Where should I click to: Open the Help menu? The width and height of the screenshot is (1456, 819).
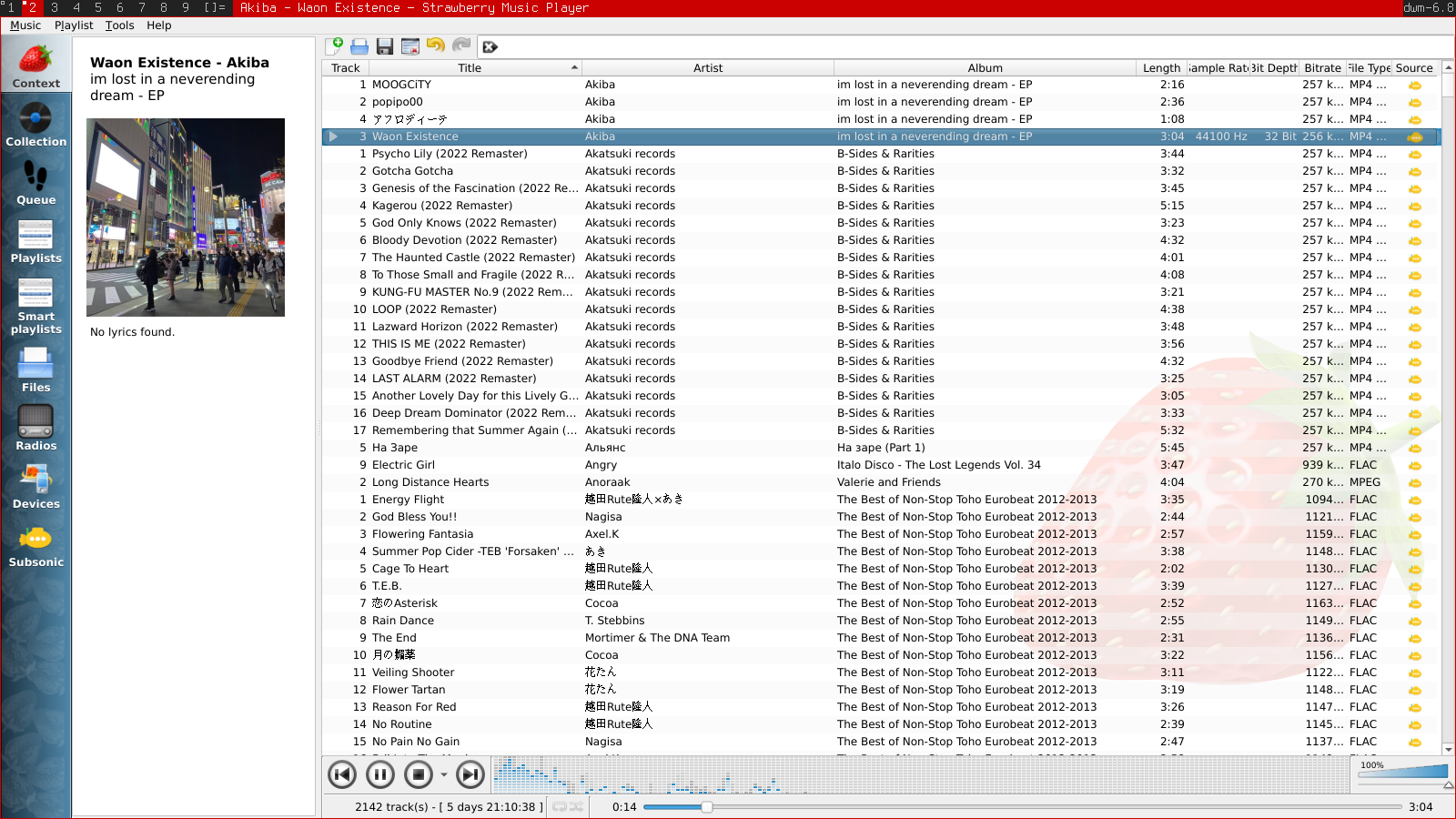tap(159, 25)
